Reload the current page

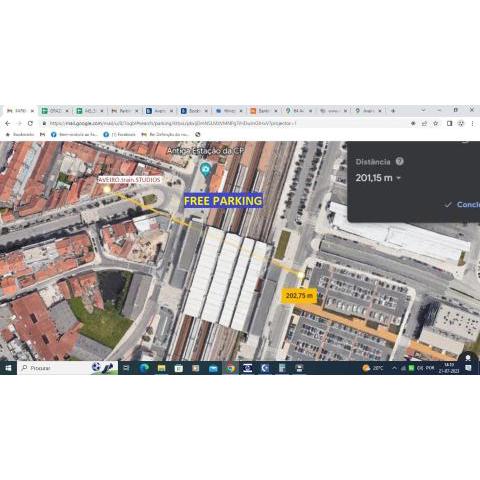coord(30,123)
